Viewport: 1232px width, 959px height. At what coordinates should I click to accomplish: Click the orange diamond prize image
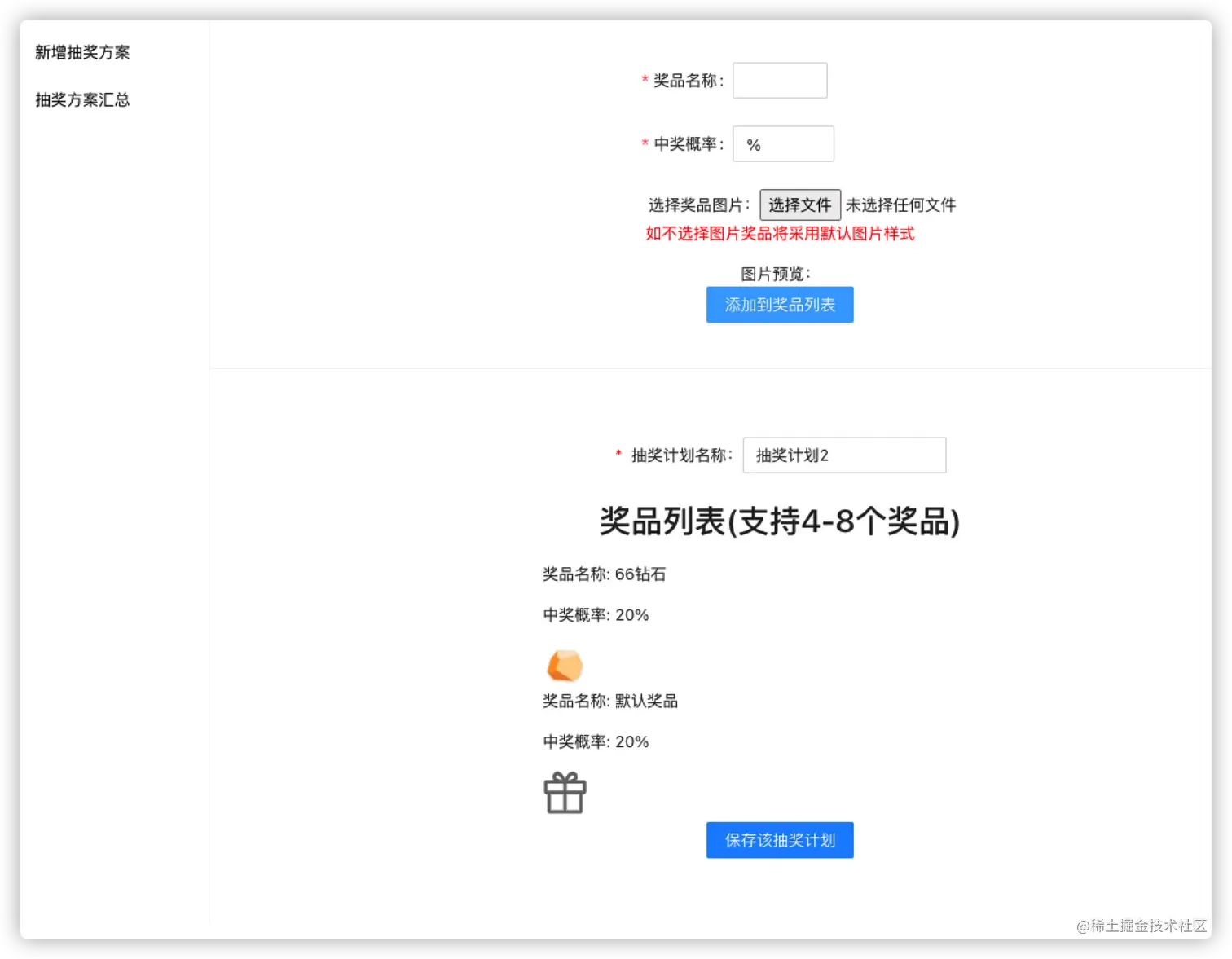(x=565, y=665)
